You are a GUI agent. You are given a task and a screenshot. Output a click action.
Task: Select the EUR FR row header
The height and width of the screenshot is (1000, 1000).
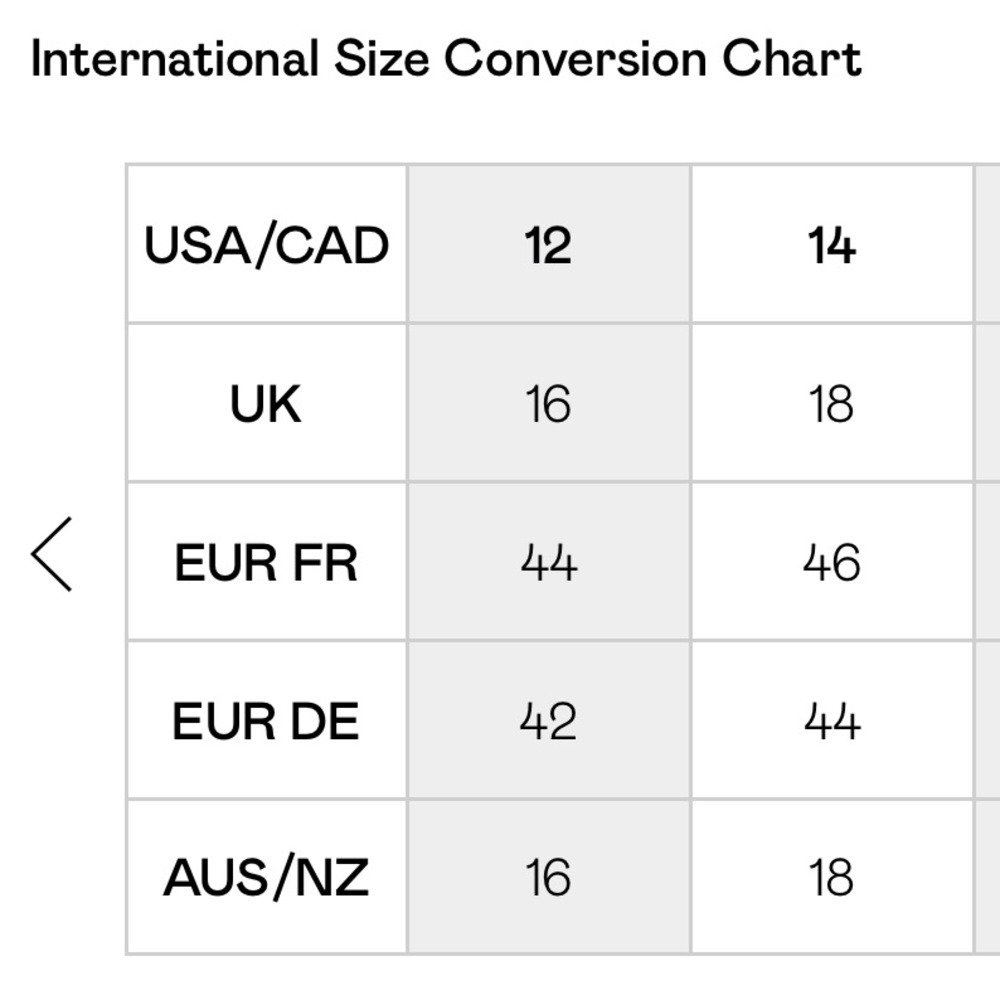click(x=267, y=561)
